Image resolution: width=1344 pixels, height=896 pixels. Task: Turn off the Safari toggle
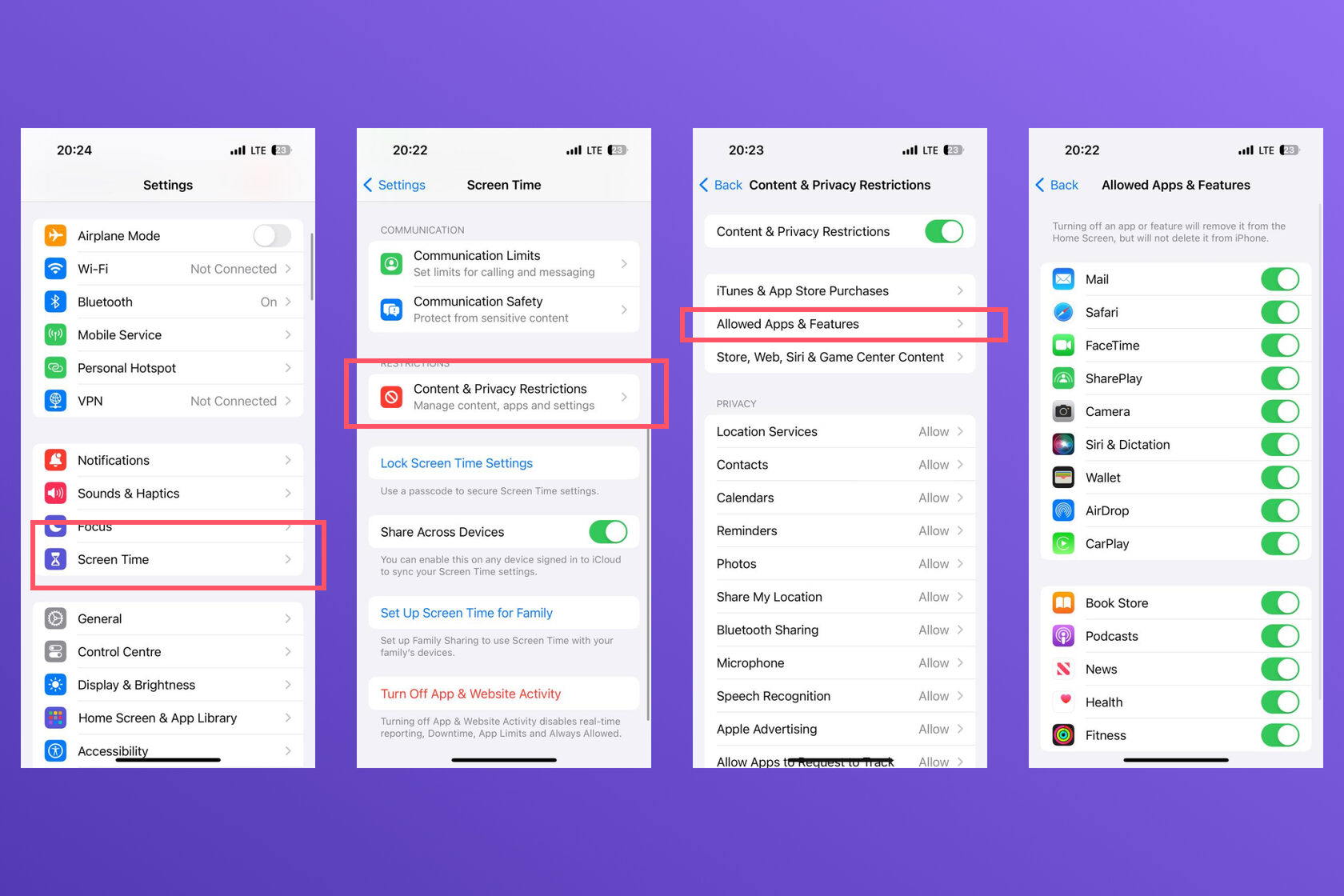1280,312
